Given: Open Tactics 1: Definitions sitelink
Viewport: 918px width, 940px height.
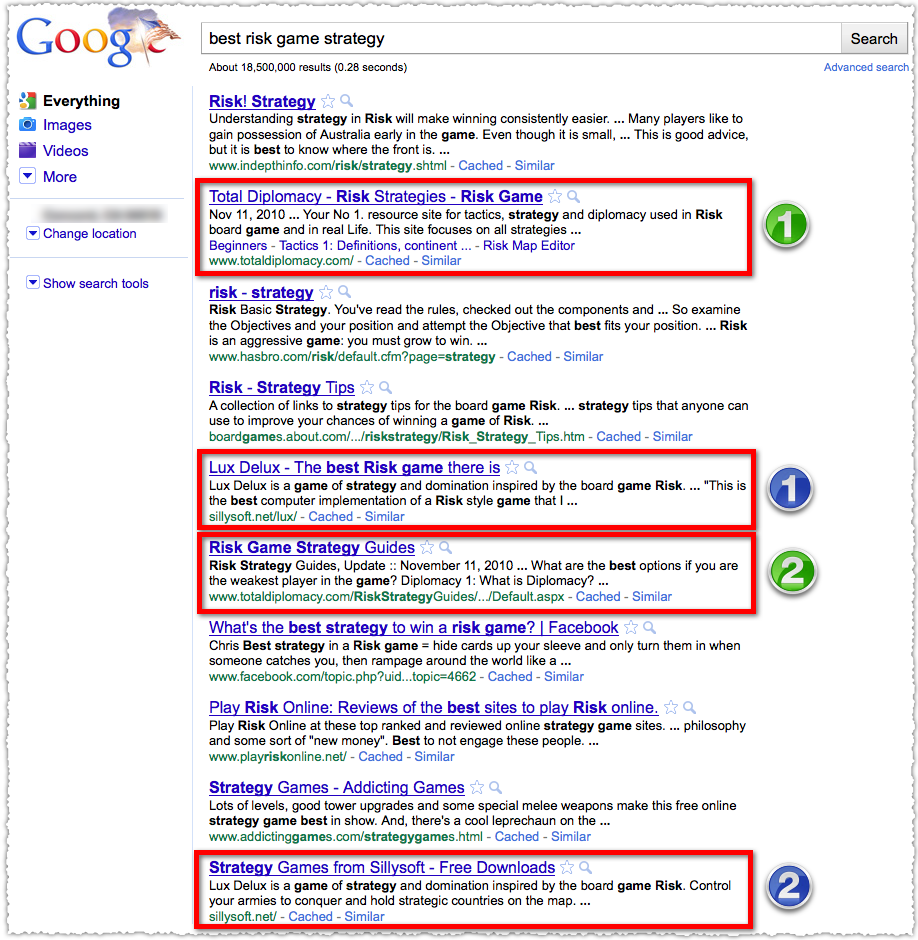Looking at the screenshot, I should pyautogui.click(x=375, y=246).
